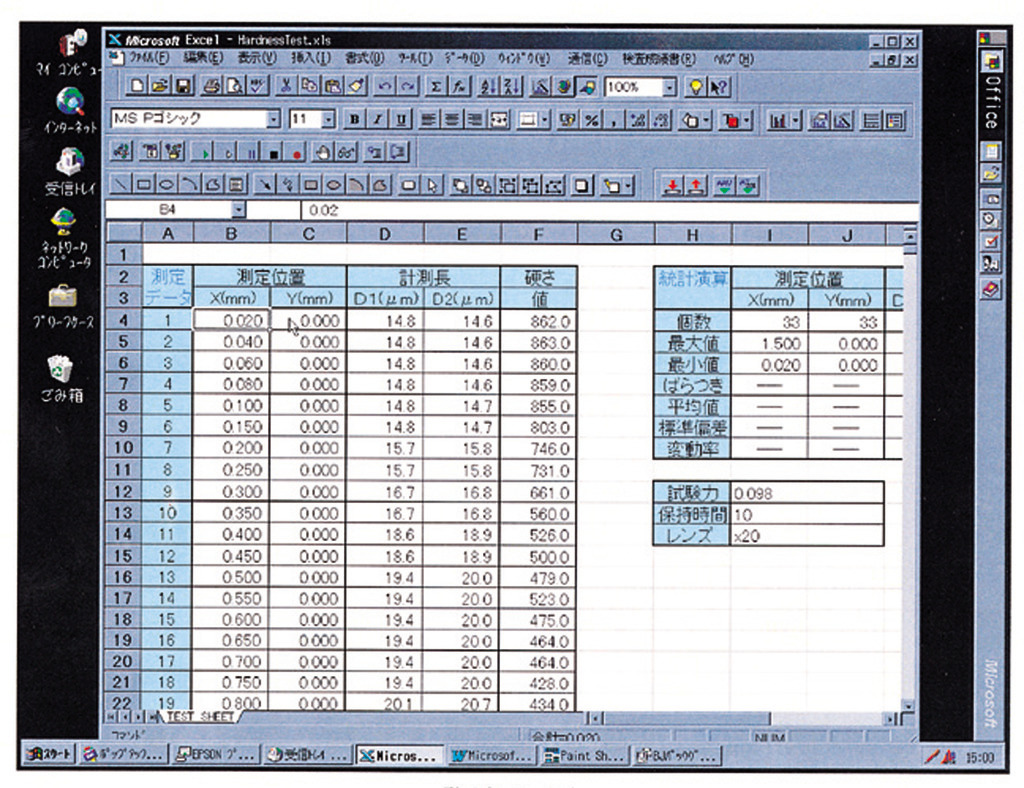This screenshot has height=788, width=1024.
Task: Insert AutoSum with the sigma icon
Action: click(x=436, y=86)
